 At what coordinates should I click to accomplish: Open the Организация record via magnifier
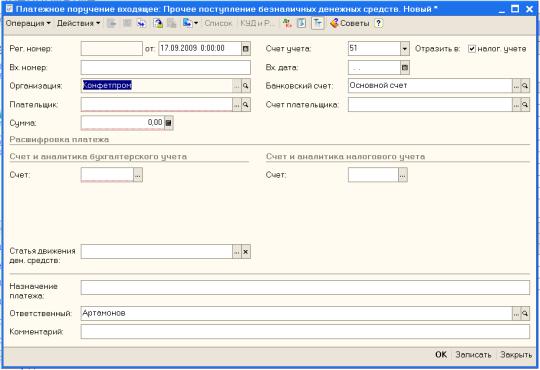tap(246, 86)
